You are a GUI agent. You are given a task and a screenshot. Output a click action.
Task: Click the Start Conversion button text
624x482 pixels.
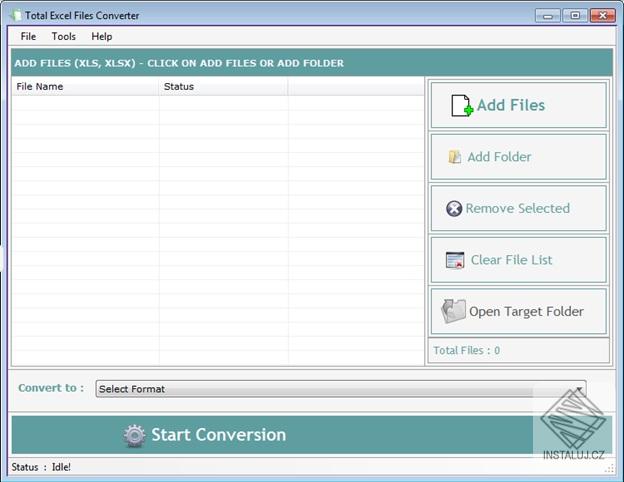pyautogui.click(x=218, y=435)
